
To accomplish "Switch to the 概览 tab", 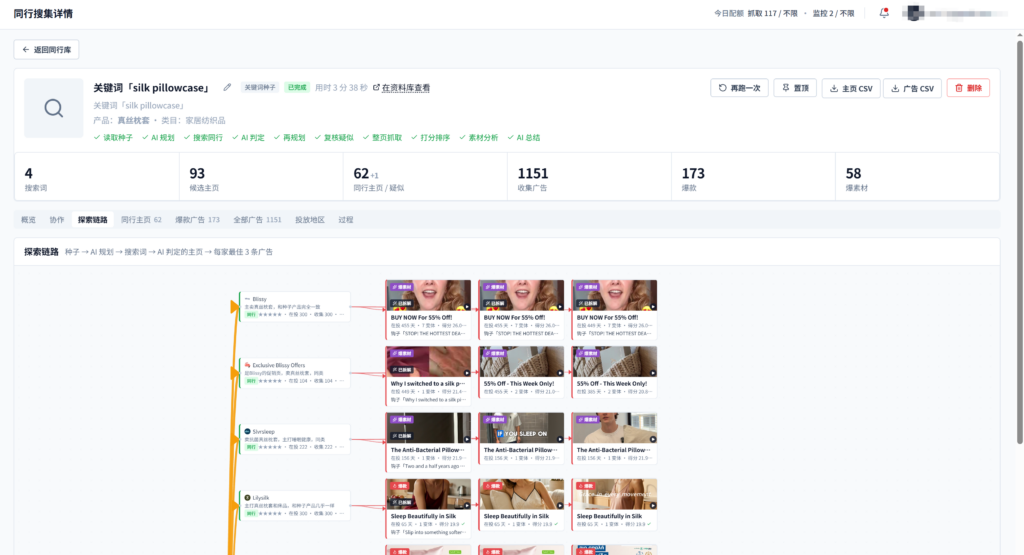I will click(28, 220).
